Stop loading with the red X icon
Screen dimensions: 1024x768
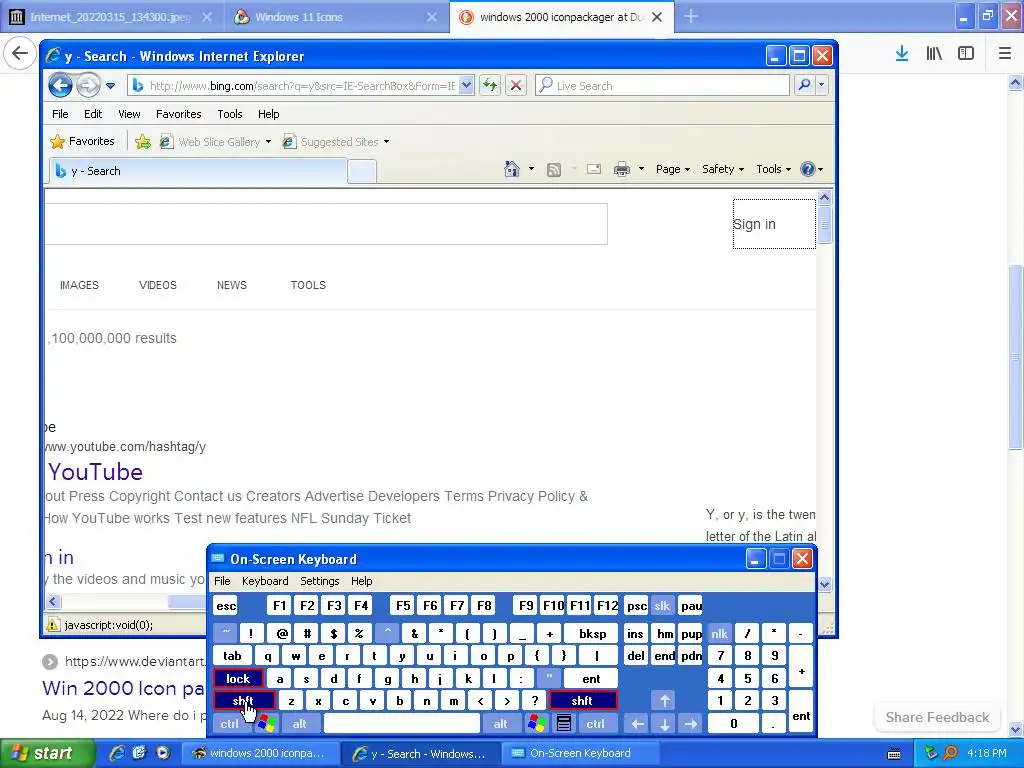coord(516,85)
